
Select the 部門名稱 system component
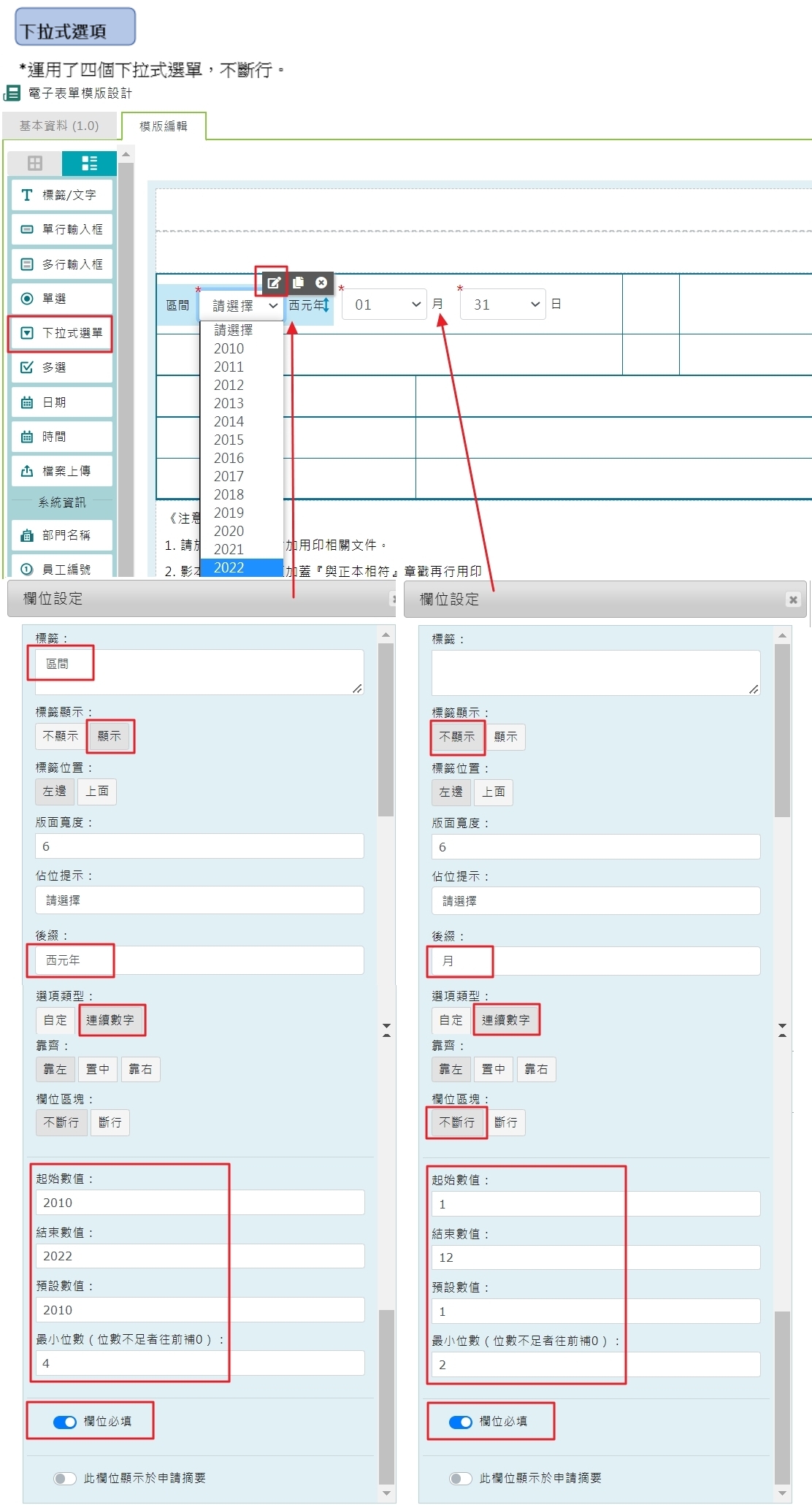click(x=62, y=535)
